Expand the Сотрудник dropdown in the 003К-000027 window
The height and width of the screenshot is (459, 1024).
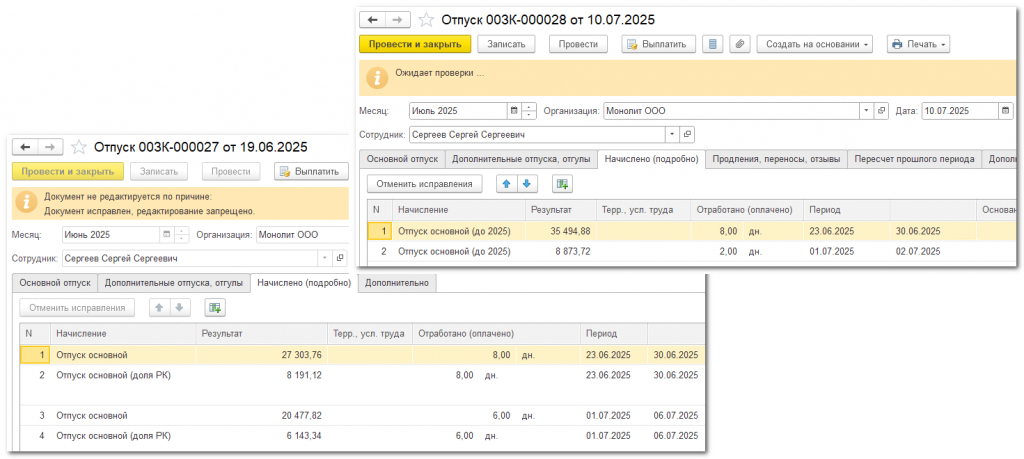pyautogui.click(x=325, y=258)
